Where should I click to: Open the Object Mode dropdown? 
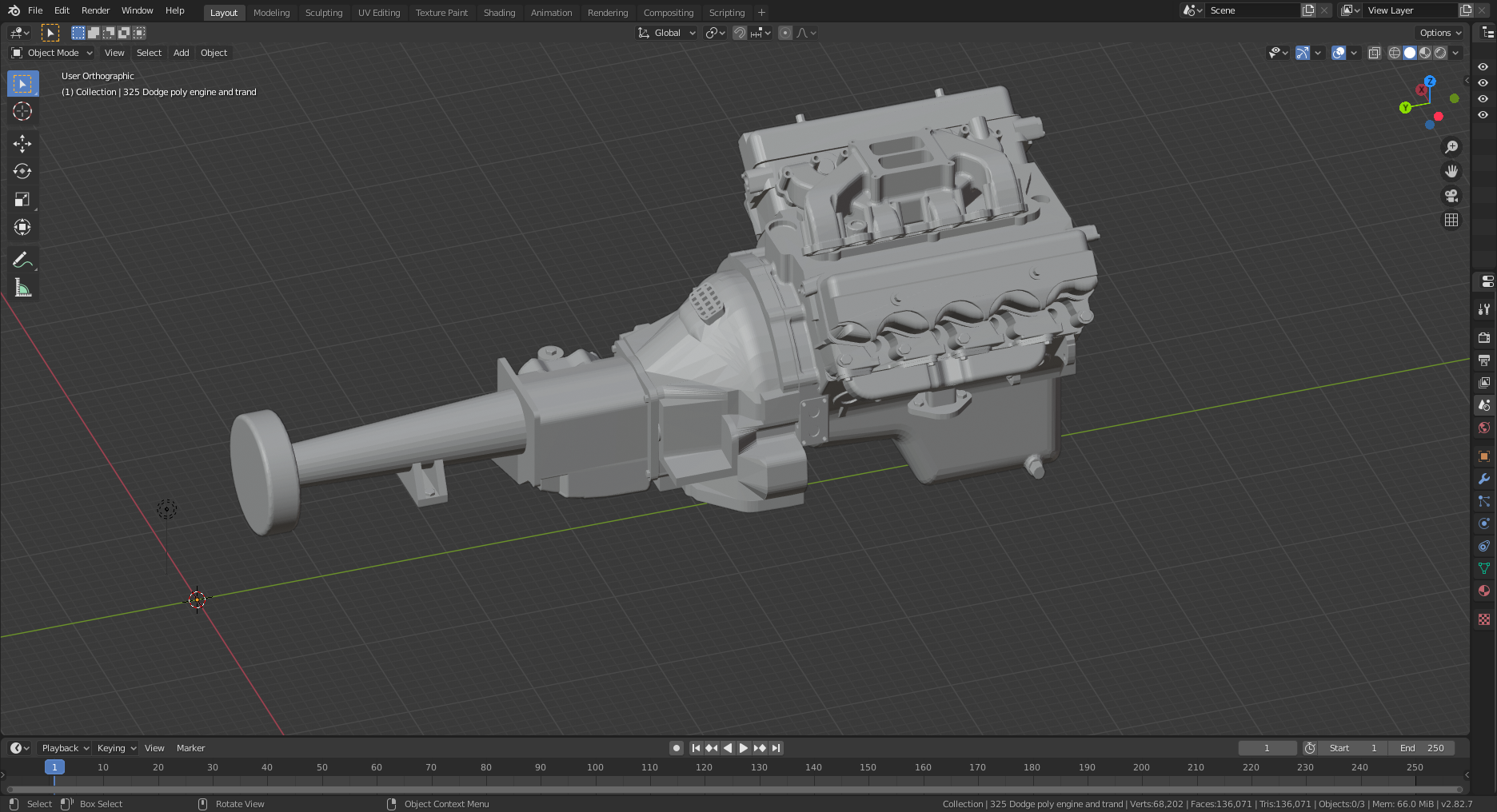[x=52, y=53]
